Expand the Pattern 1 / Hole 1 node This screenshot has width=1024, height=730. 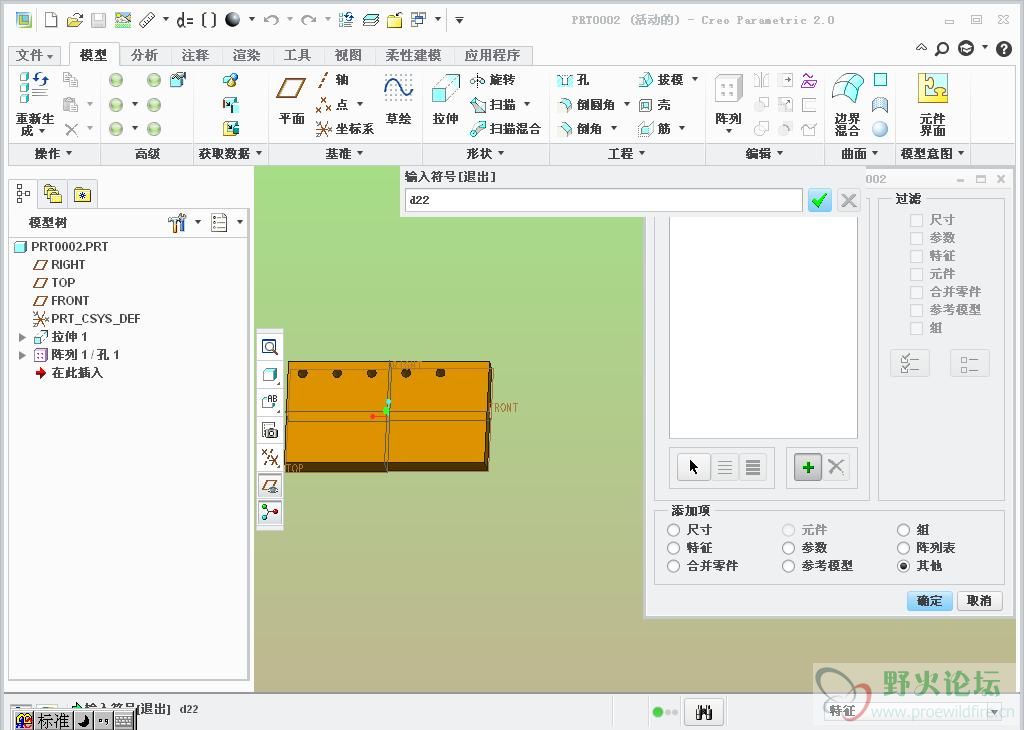click(x=22, y=355)
